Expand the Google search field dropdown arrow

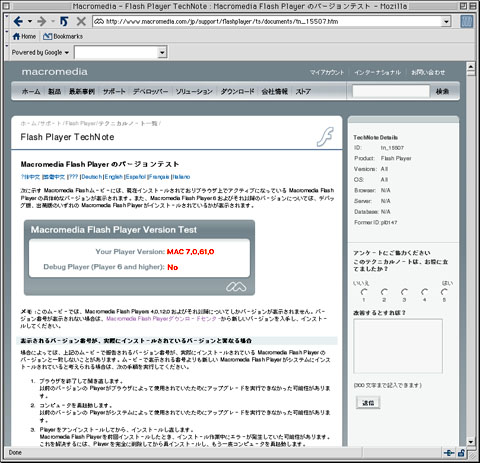pyautogui.click(x=162, y=52)
